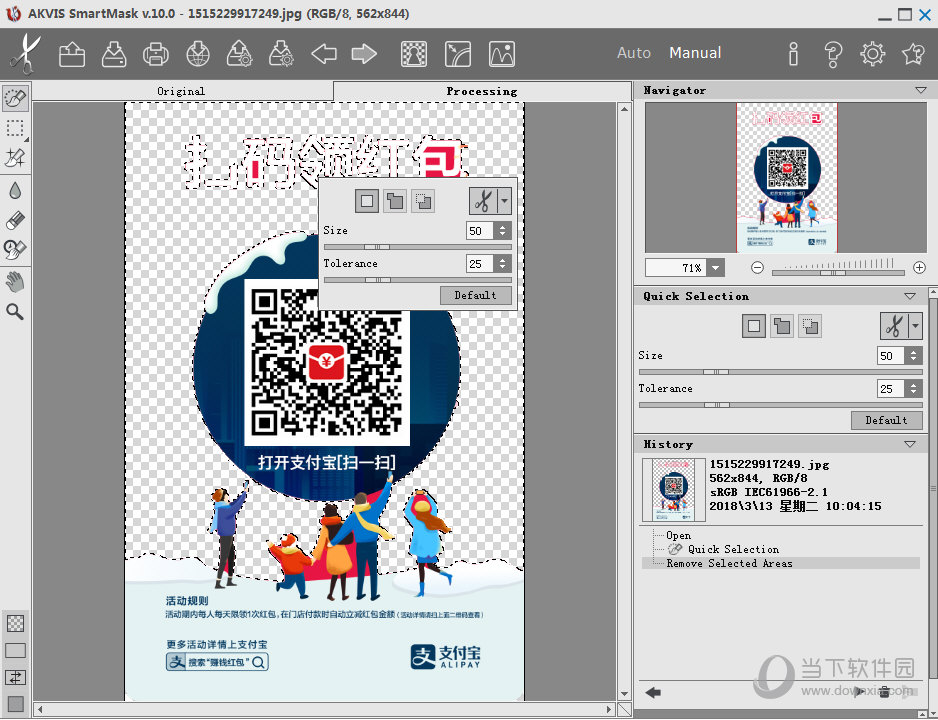Viewport: 938px width, 720px height.
Task: Click the scissors cut button in floating popup
Action: (483, 201)
